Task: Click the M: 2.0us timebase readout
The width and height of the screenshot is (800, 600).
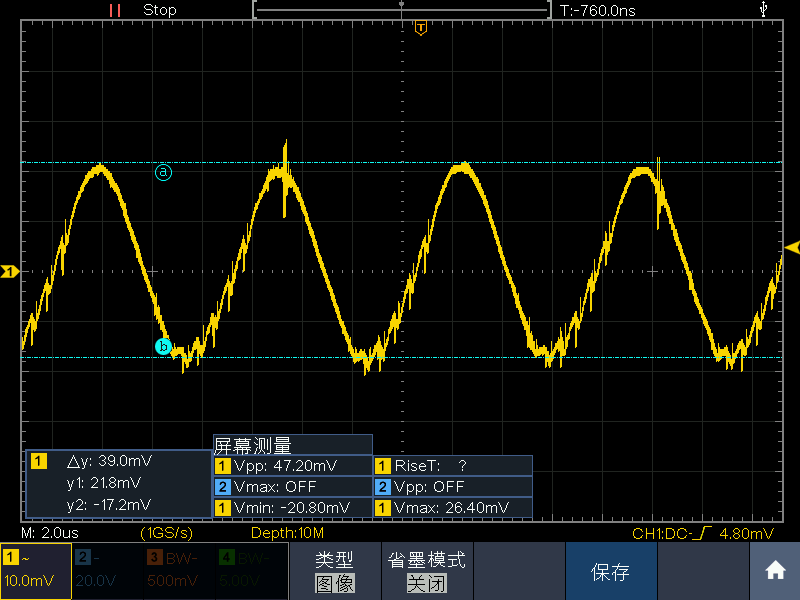Action: point(50,533)
